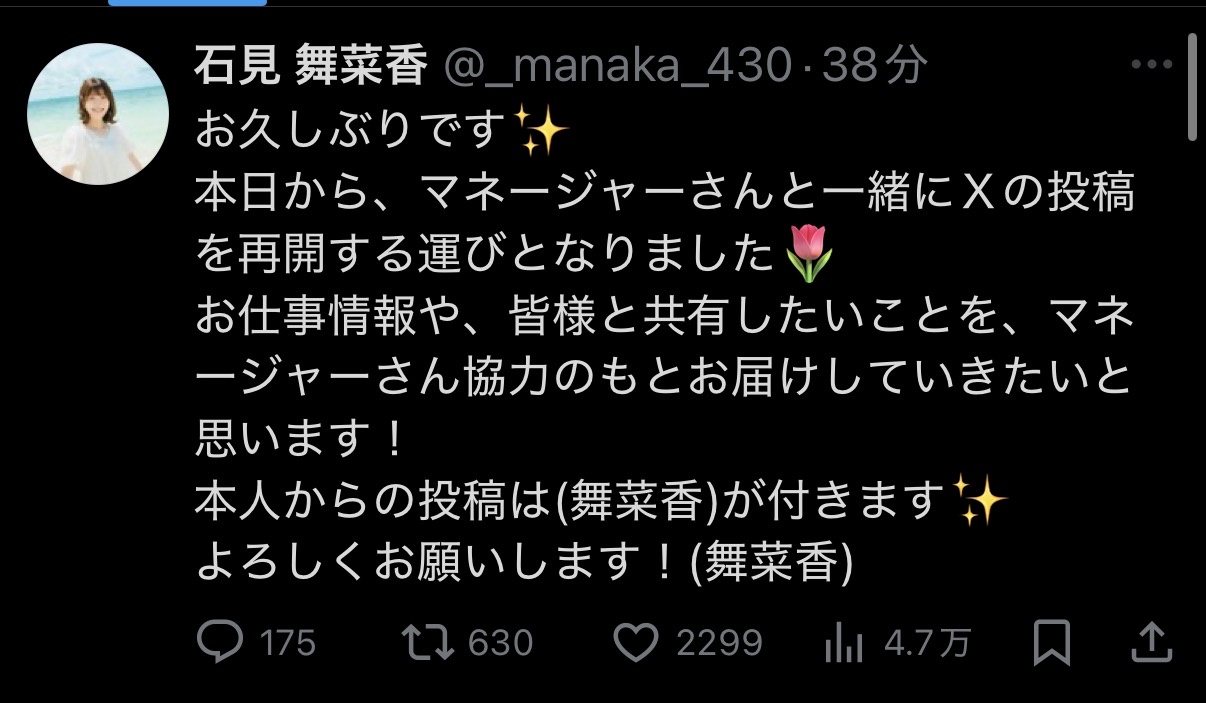Visit the 石見 舞菜香 display name link

click(311, 66)
